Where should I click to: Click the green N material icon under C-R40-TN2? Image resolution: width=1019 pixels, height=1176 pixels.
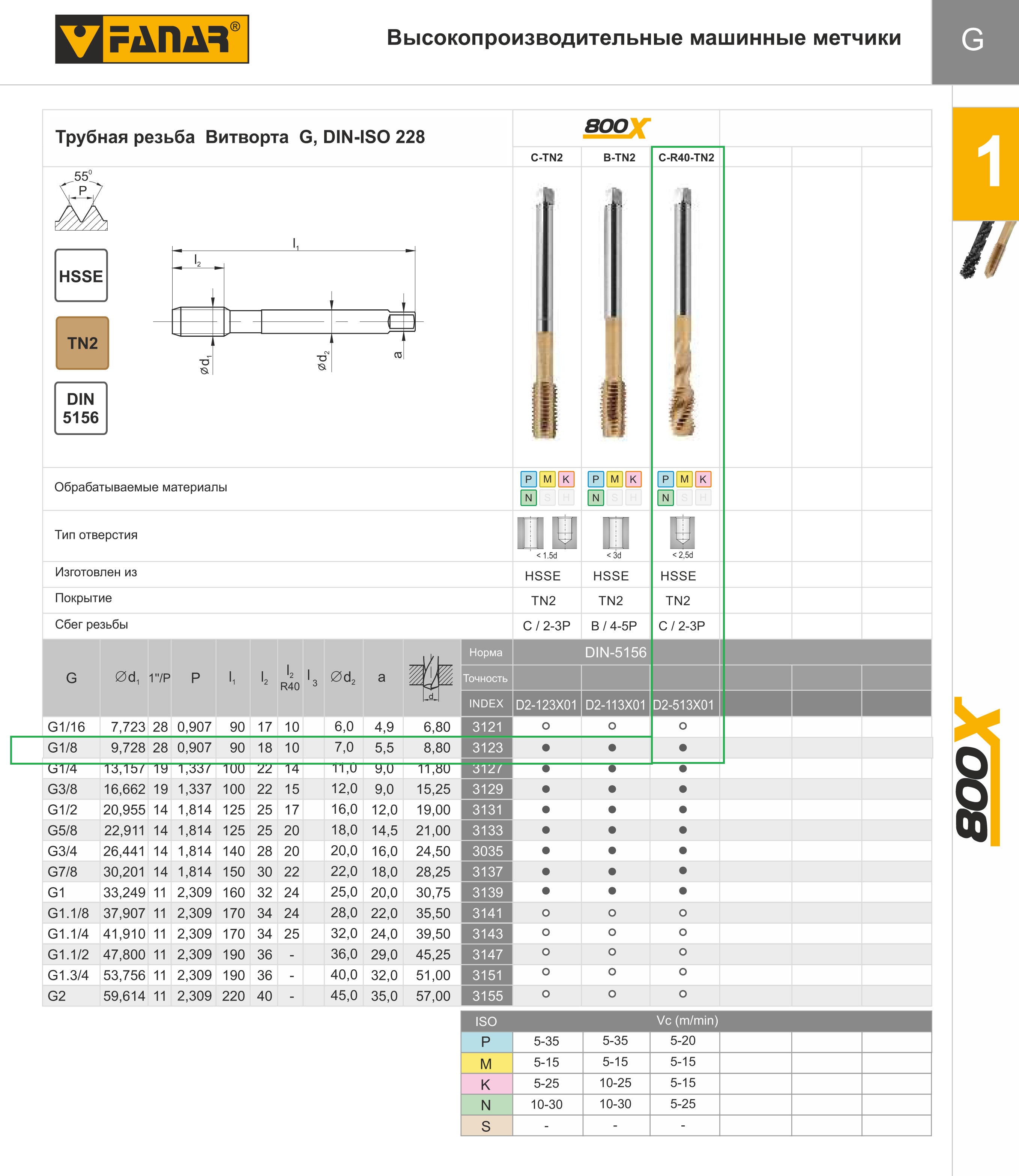[x=665, y=498]
